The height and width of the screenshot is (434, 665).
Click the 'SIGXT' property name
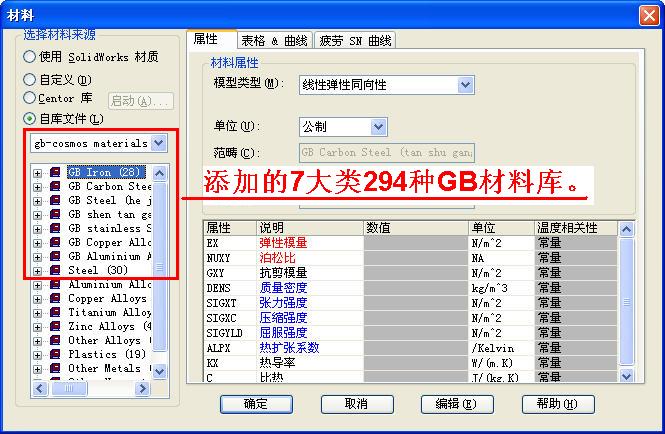click(x=221, y=303)
